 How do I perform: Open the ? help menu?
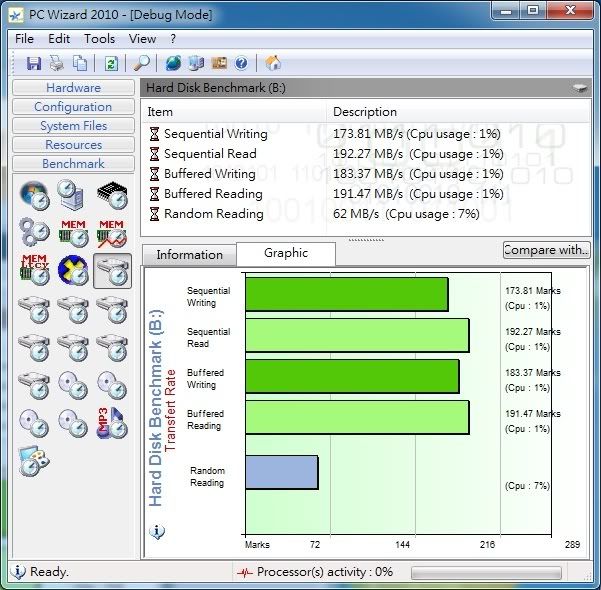point(173,39)
